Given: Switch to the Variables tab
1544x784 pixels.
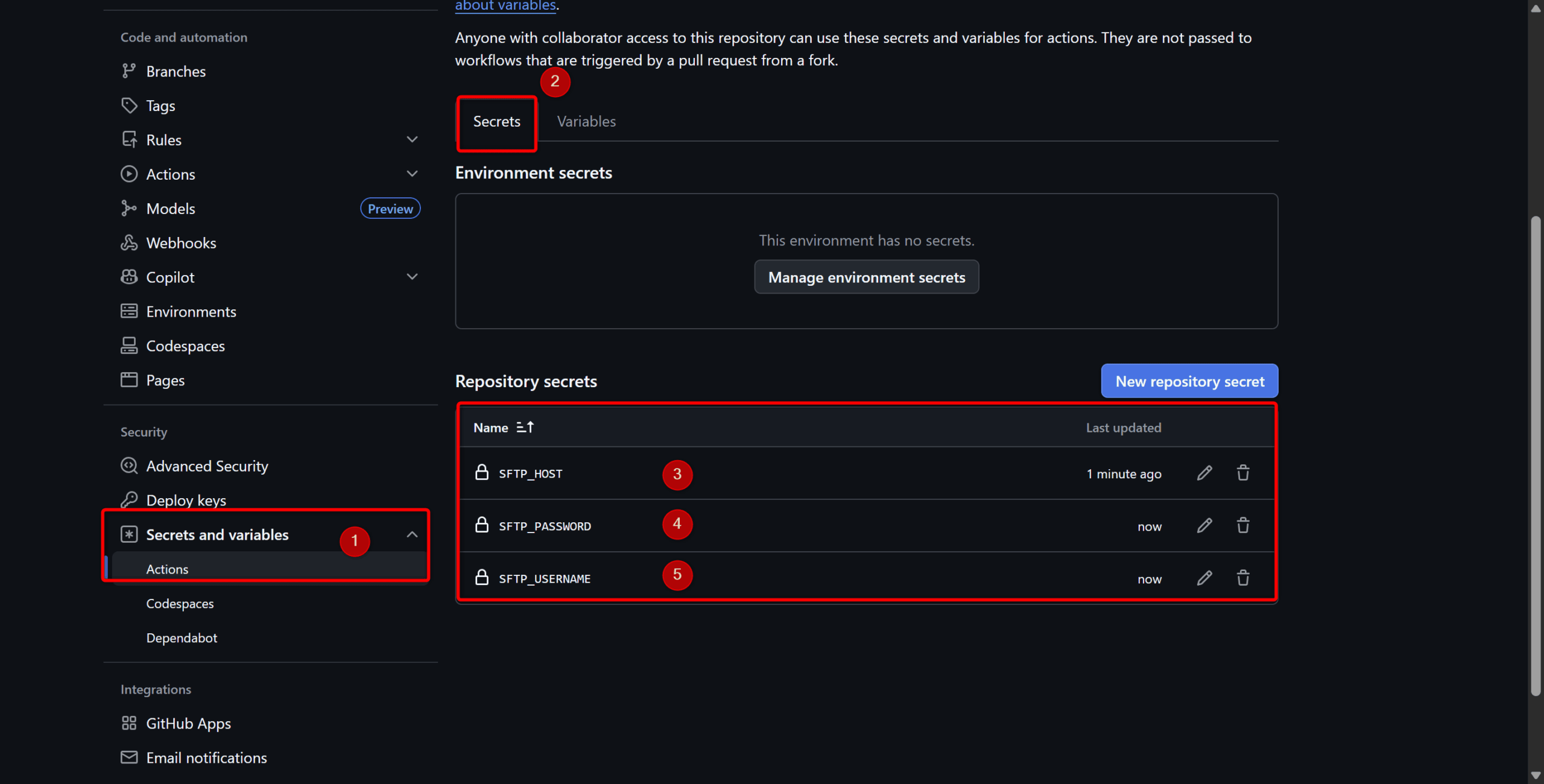Looking at the screenshot, I should coord(586,121).
